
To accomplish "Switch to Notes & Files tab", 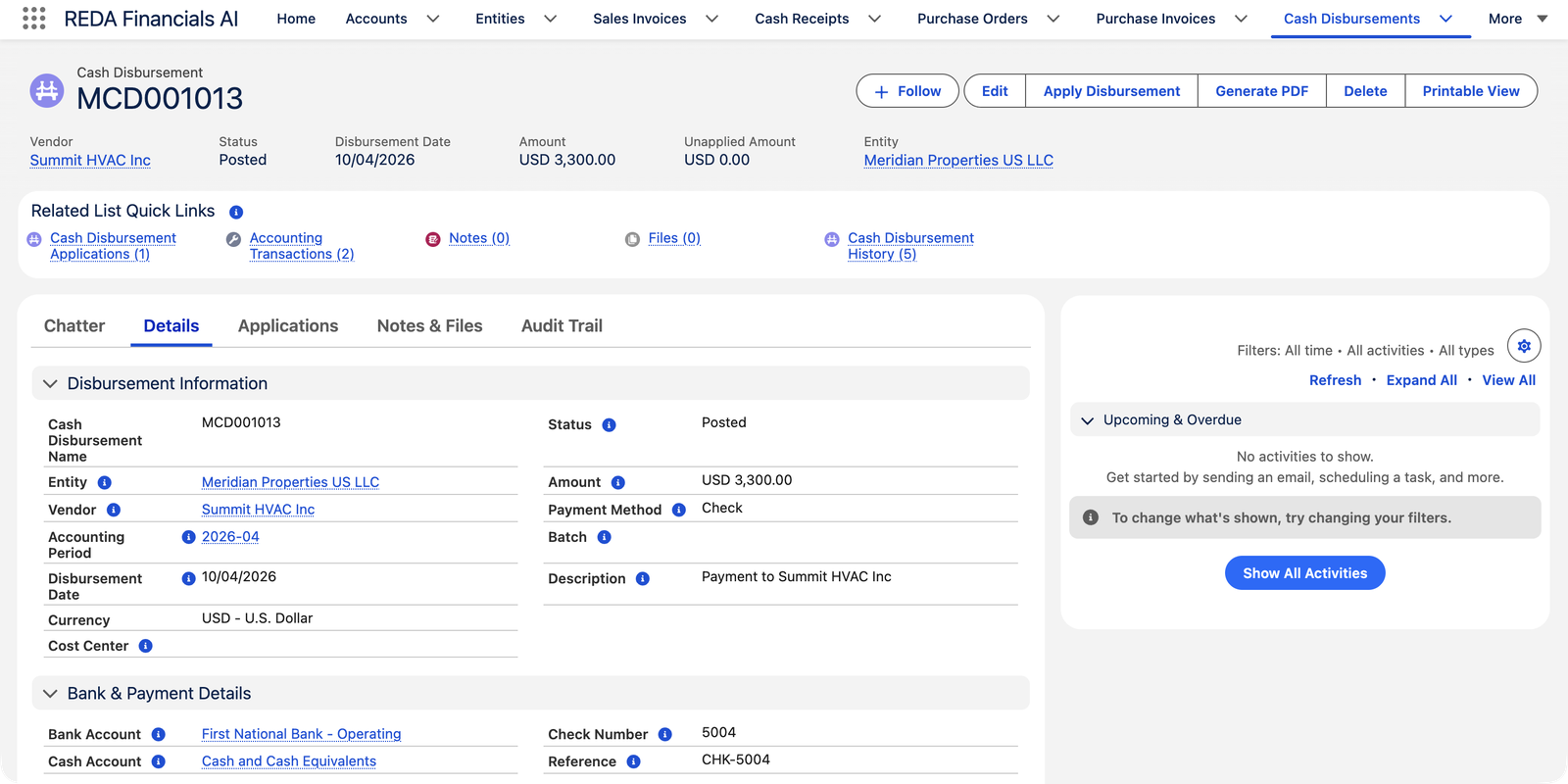I will [x=429, y=326].
